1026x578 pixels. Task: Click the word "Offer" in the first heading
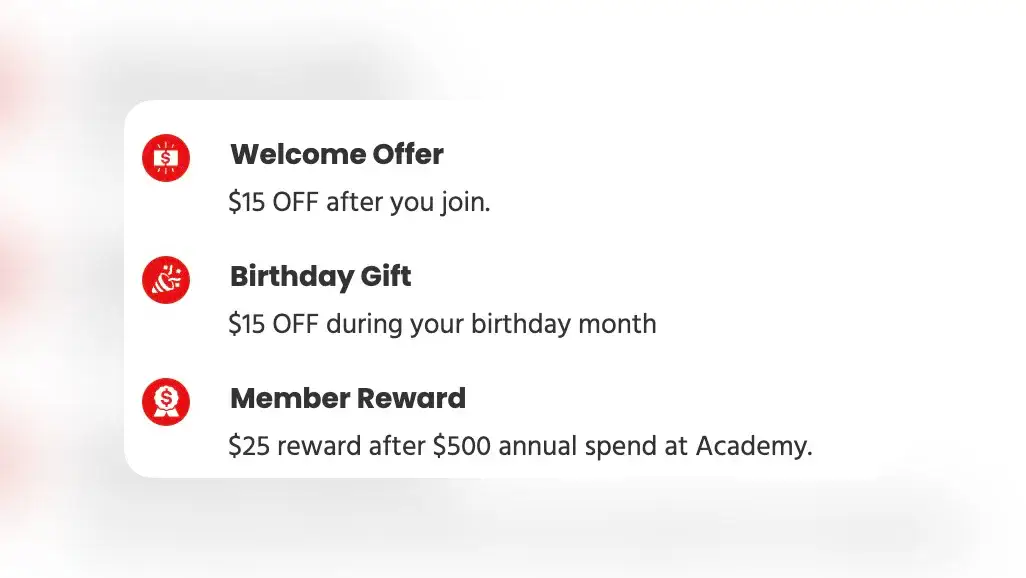[x=408, y=154]
